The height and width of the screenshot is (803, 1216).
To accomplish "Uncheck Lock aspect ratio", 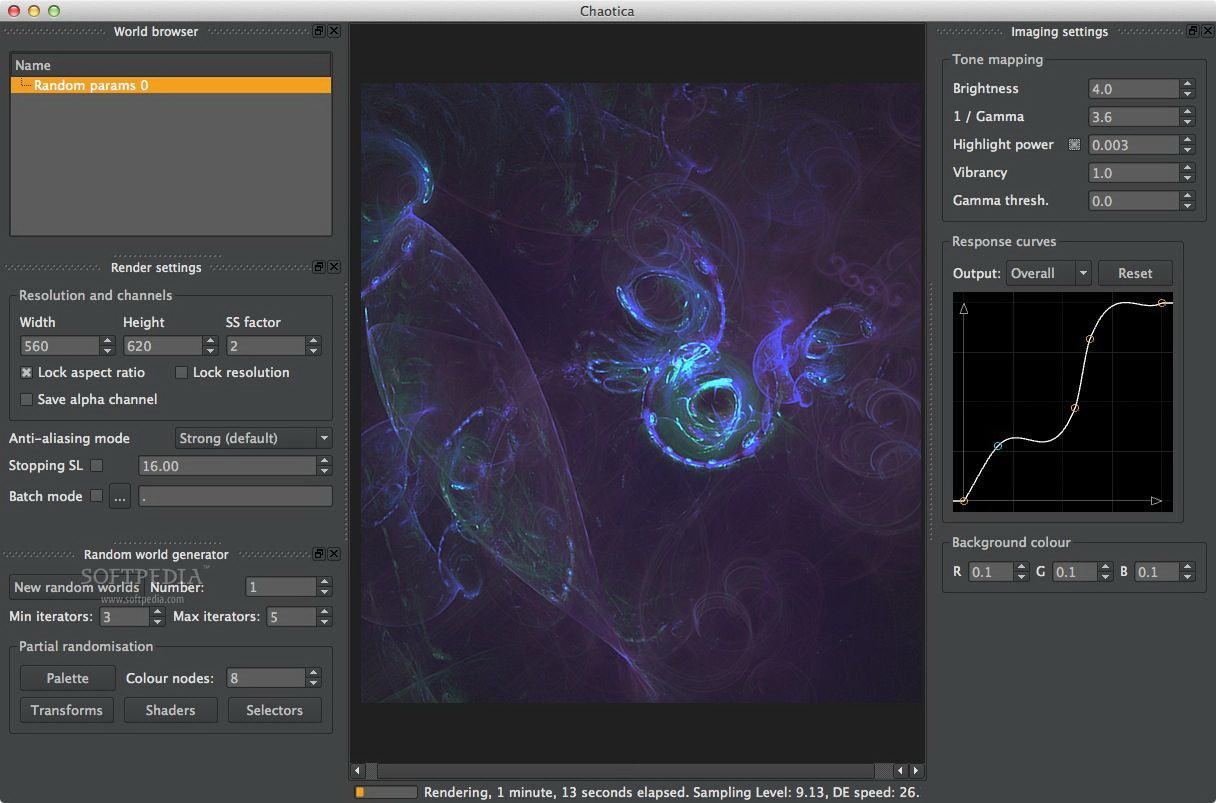I will click(27, 372).
